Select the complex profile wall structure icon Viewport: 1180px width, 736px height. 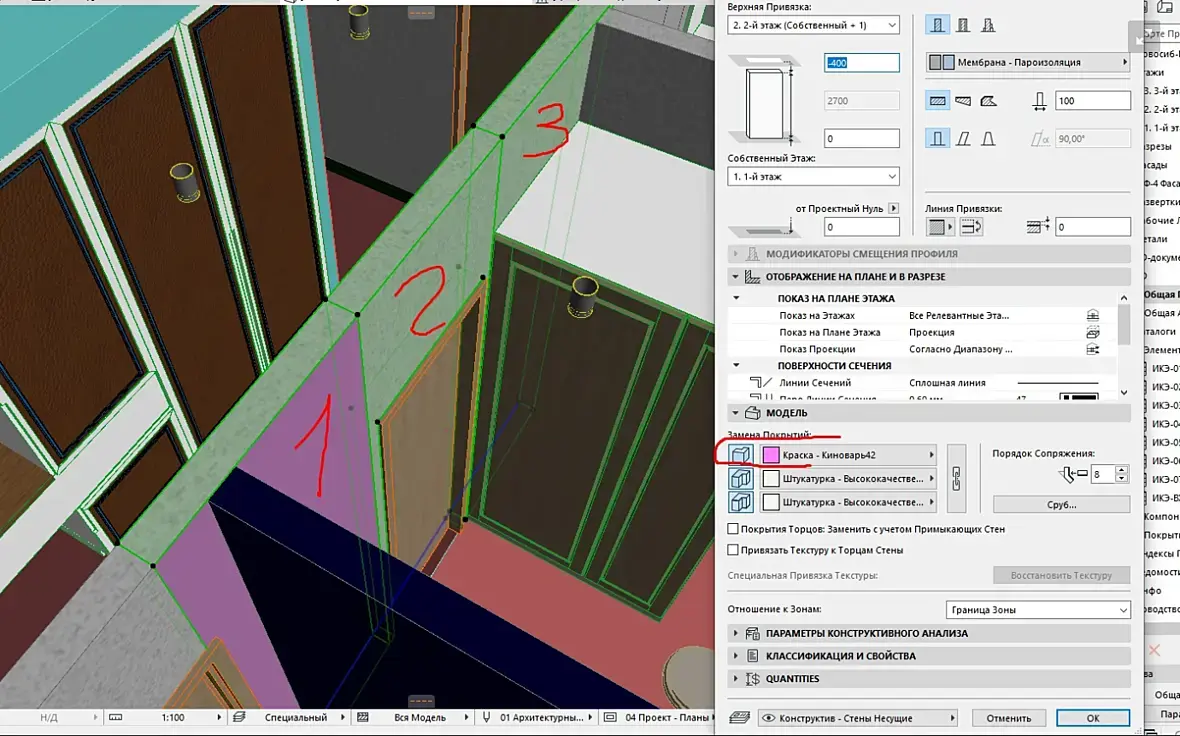(x=988, y=25)
